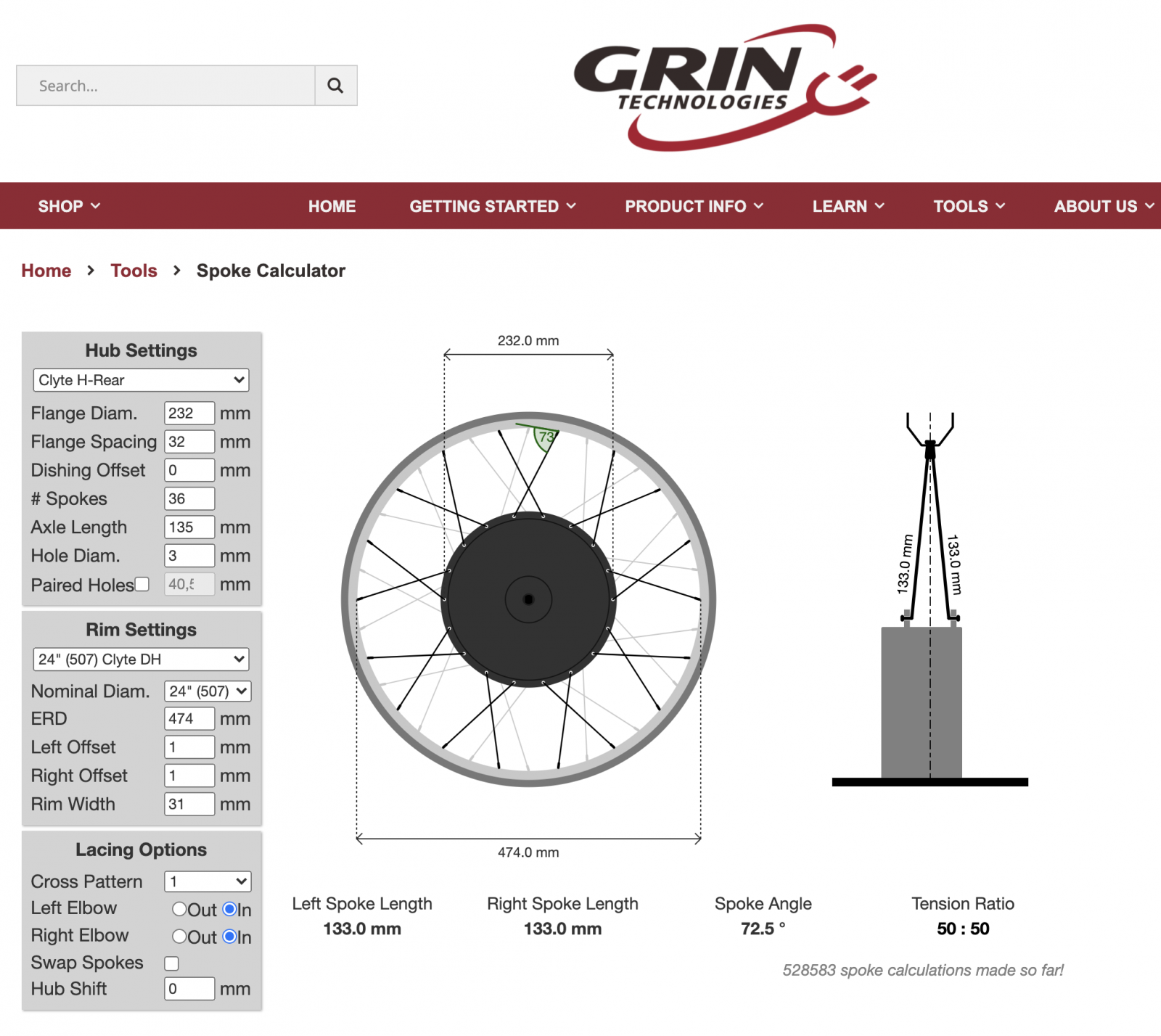
Task: Open the Clyte H-Rear hub dropdown
Action: pos(141,380)
